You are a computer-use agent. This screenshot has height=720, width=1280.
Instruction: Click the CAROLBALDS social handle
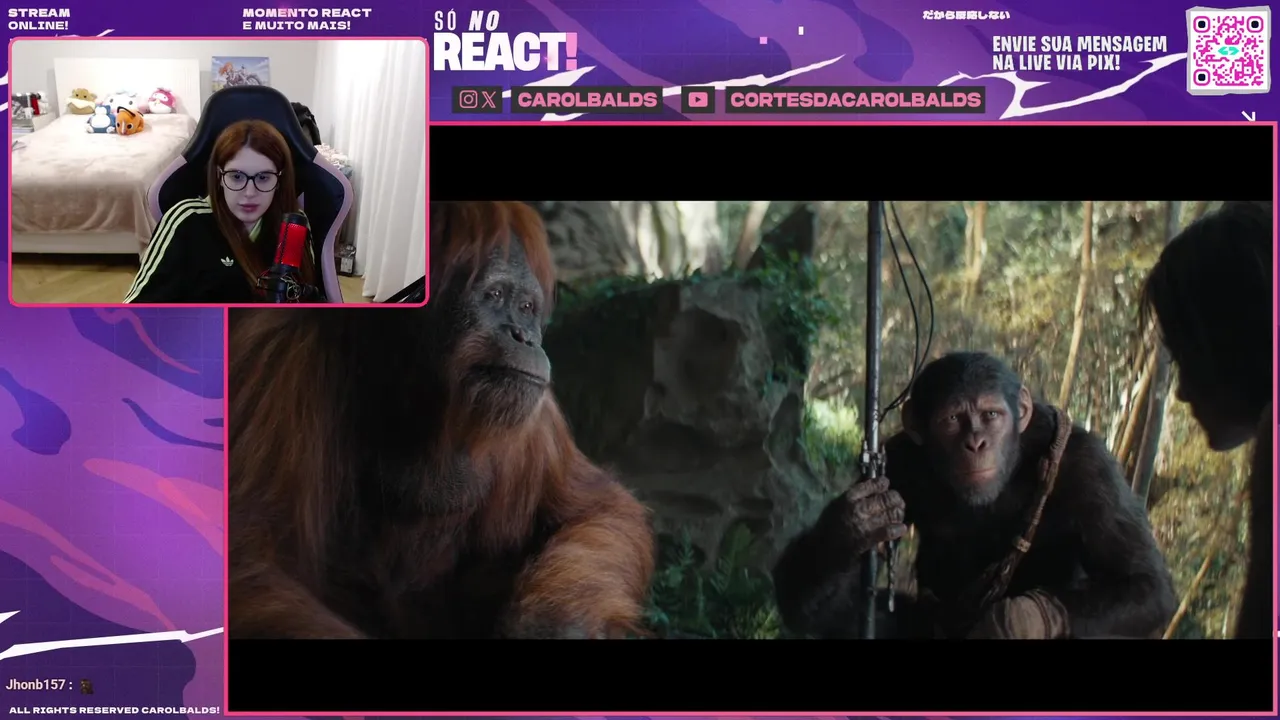587,99
